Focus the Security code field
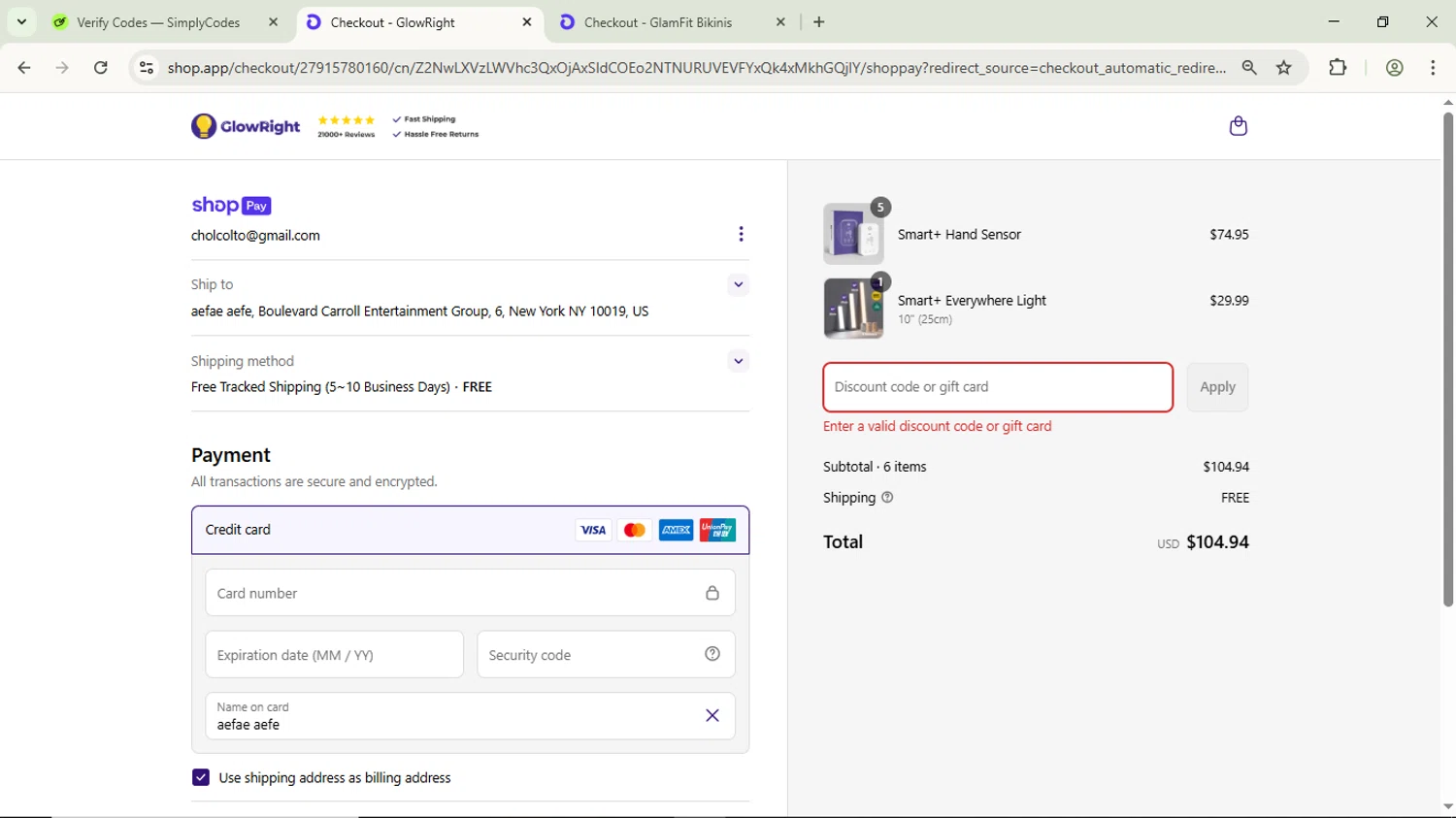 (x=606, y=655)
